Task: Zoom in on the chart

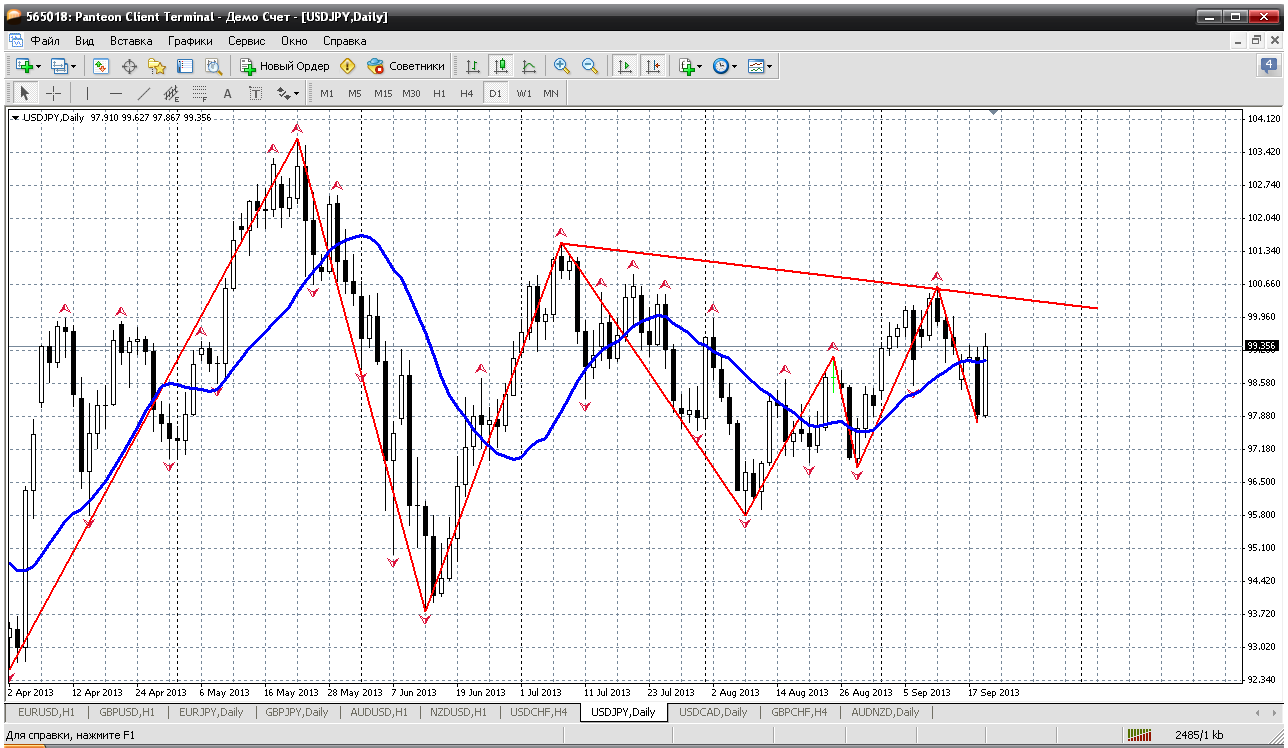Action: click(x=562, y=66)
